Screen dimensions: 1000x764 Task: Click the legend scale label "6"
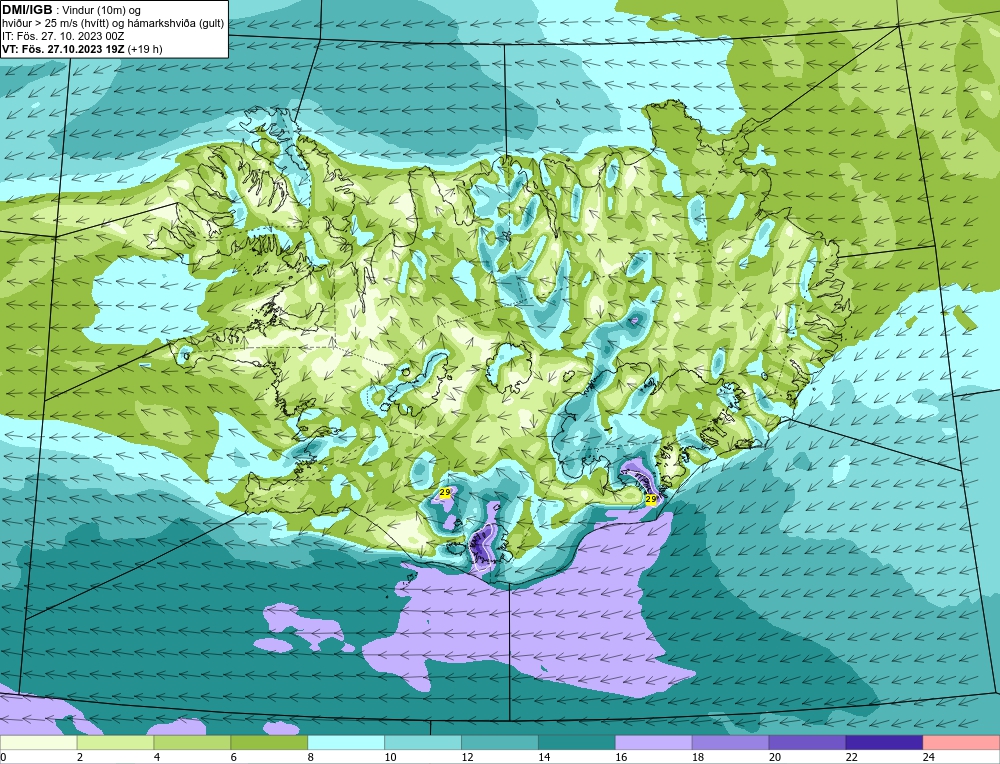pyautogui.click(x=234, y=757)
